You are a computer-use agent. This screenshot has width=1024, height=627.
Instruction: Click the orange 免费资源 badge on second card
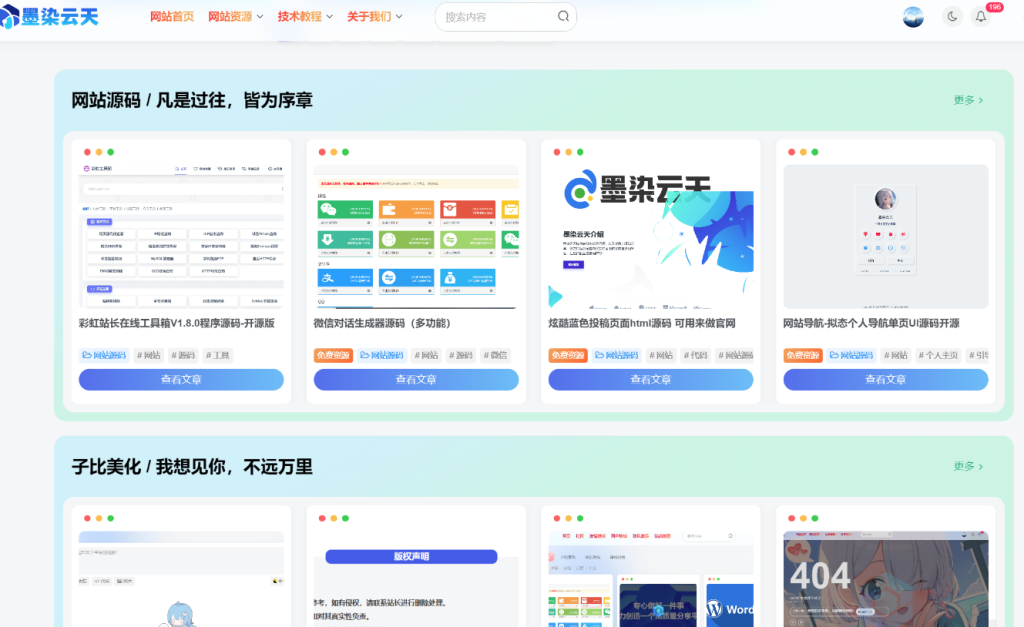click(333, 355)
